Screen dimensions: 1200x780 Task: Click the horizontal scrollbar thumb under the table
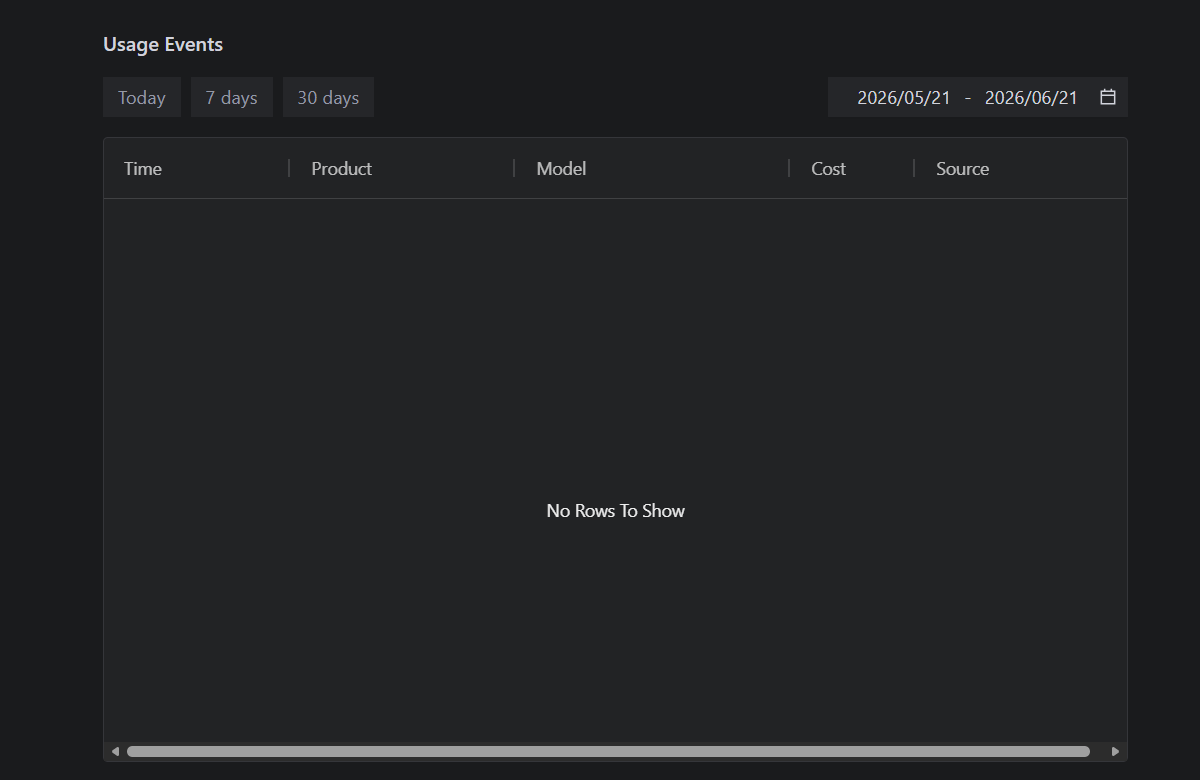608,751
